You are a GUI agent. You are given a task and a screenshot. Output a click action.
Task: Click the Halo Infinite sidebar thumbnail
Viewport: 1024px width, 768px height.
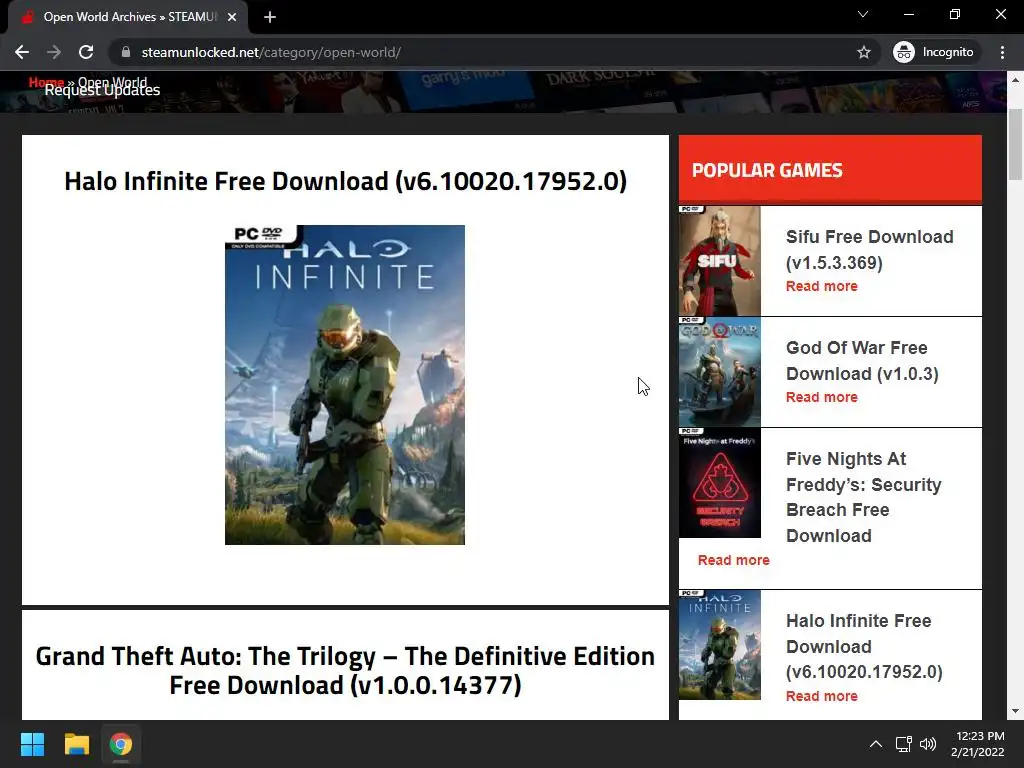tap(720, 645)
